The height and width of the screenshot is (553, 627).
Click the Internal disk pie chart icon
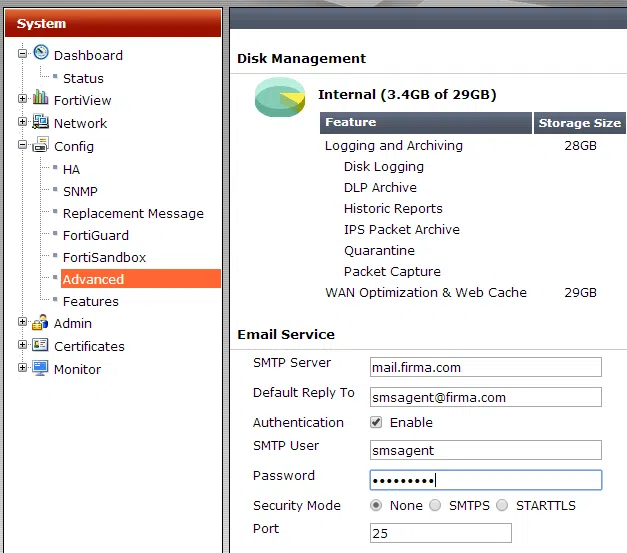pos(279,97)
